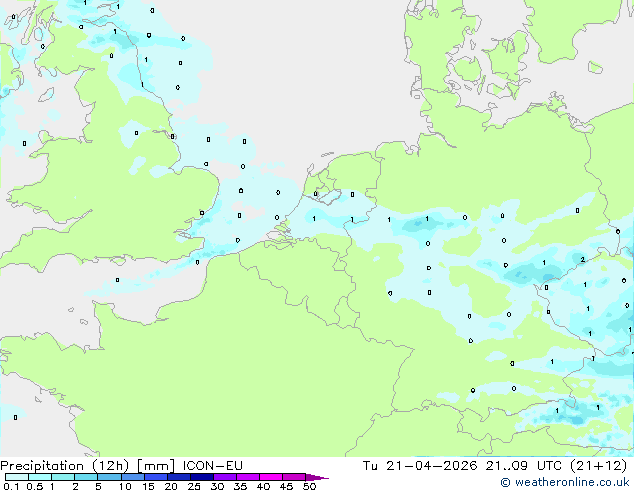Click the "21..09 UTC" time range text
Screen dimensions: 634x490
pos(524,465)
